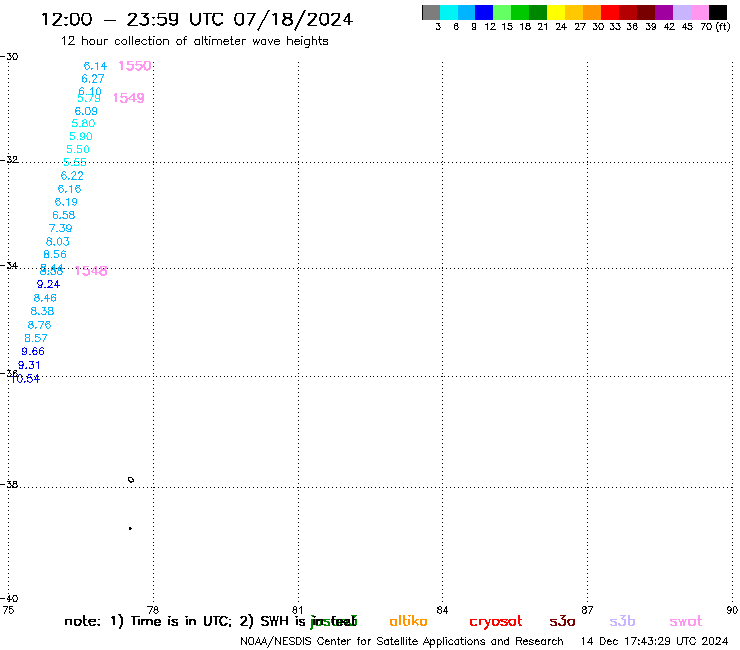Click the '14 Dec 17:43:29 UTC 2024' timestamp

coord(655,641)
